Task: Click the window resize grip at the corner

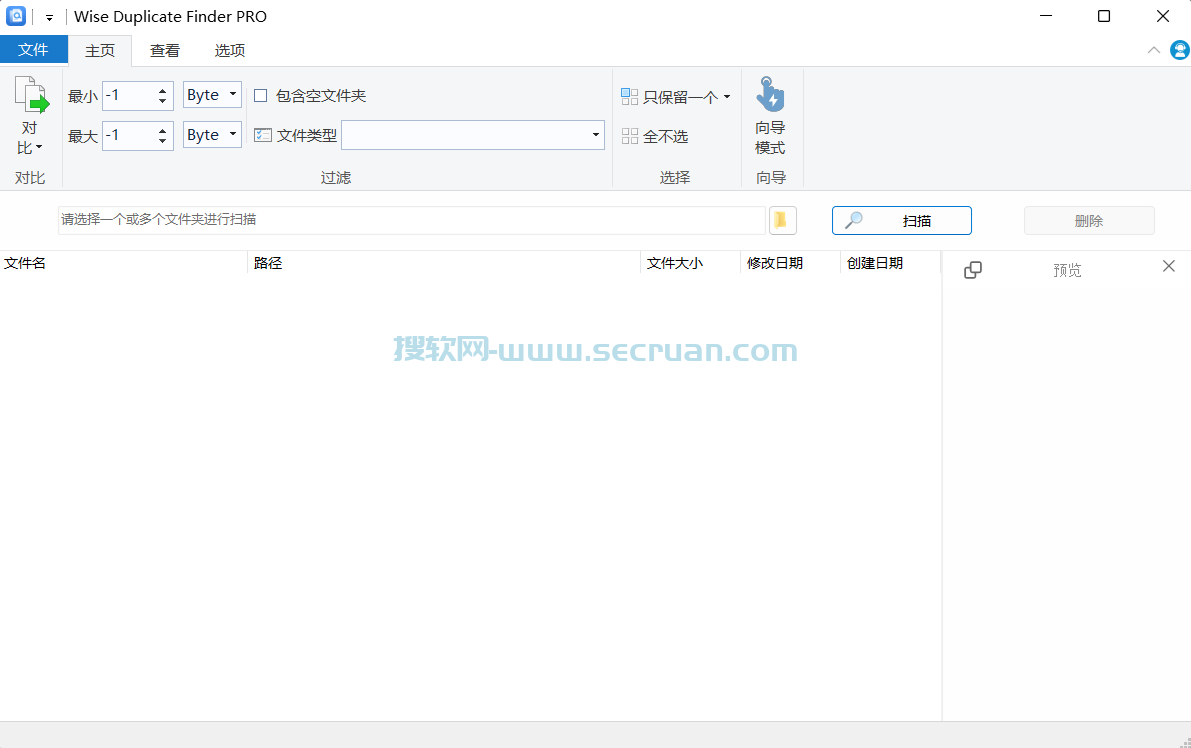Action: 1185,742
